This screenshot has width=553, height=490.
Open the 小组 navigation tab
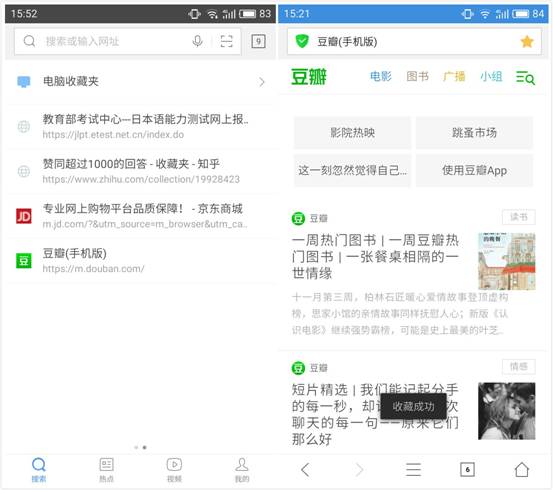coord(491,76)
